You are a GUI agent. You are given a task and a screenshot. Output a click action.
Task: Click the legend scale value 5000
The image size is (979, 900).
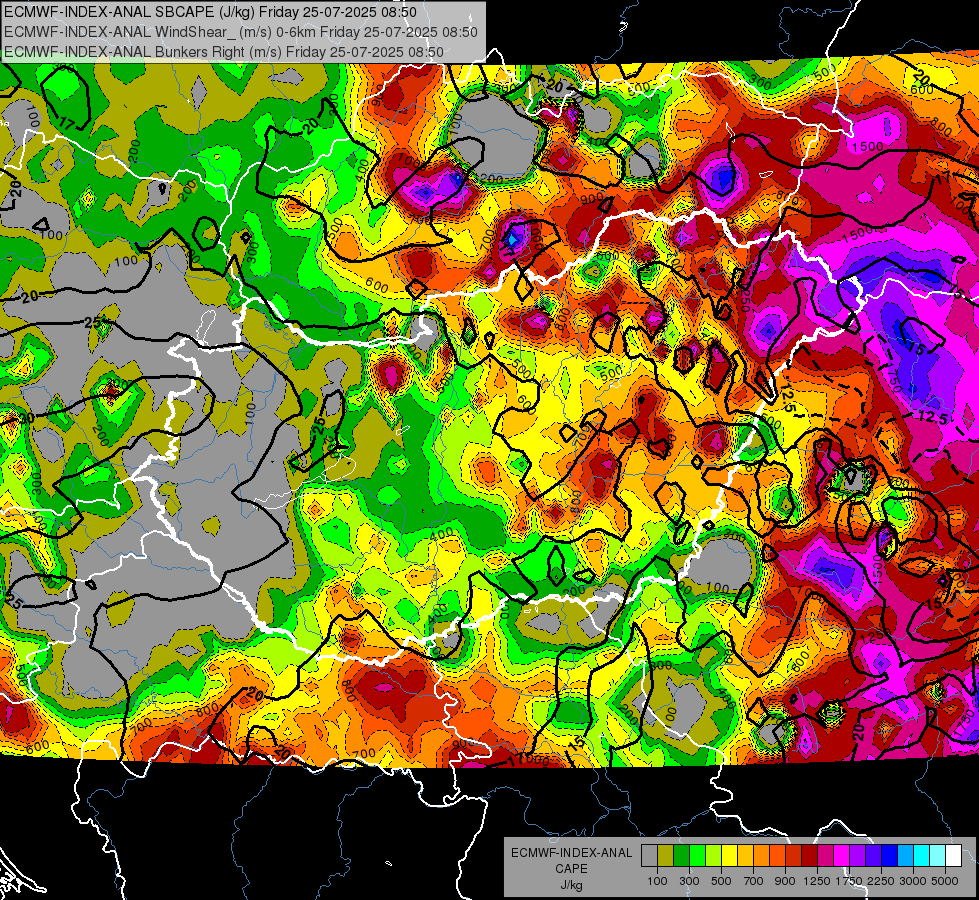pos(945,881)
